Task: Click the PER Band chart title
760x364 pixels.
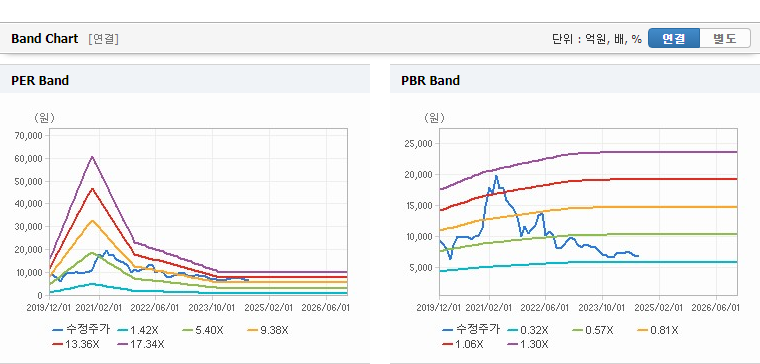Action: [40, 80]
